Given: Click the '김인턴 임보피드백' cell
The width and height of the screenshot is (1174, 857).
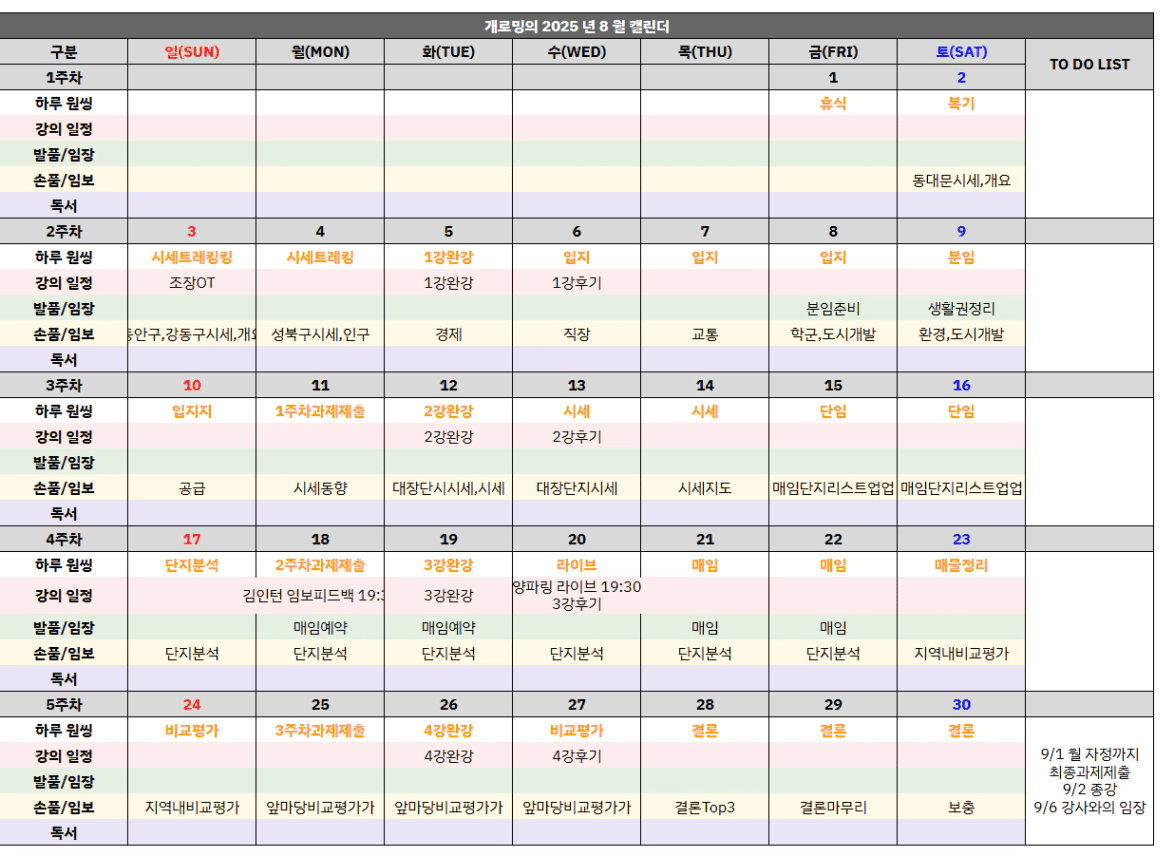Looking at the screenshot, I should [x=320, y=596].
